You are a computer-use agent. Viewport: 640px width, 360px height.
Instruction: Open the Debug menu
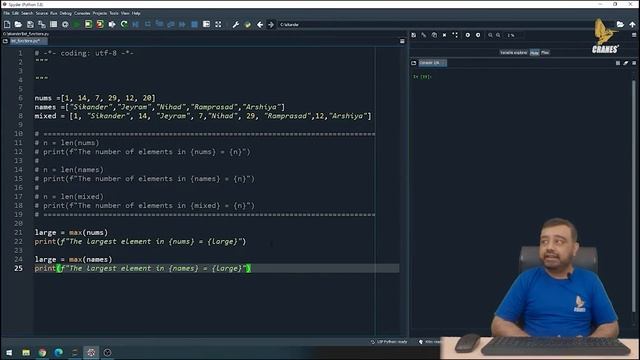pyautogui.click(x=66, y=13)
